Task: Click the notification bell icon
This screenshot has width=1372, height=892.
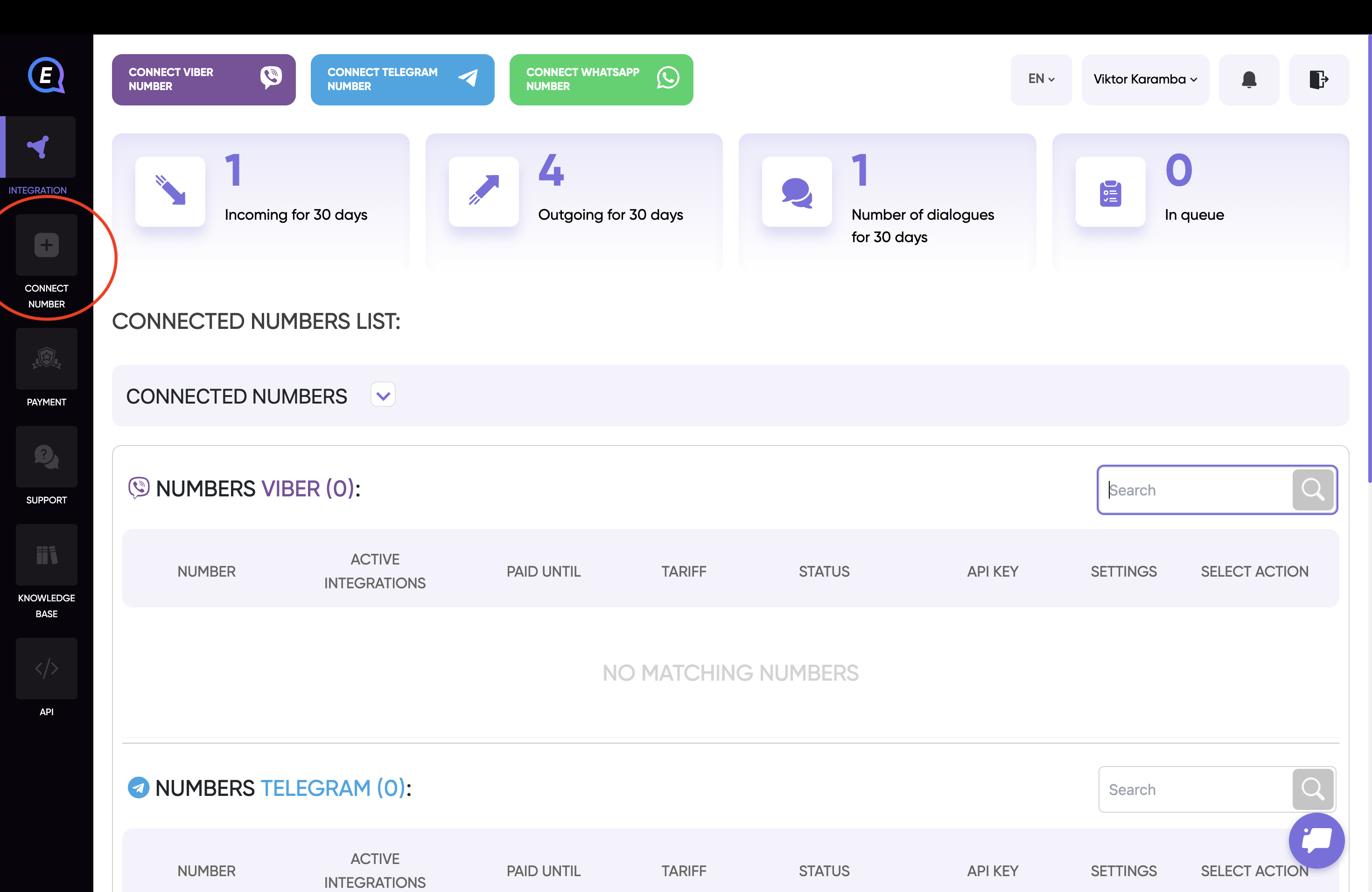Action: click(1249, 79)
